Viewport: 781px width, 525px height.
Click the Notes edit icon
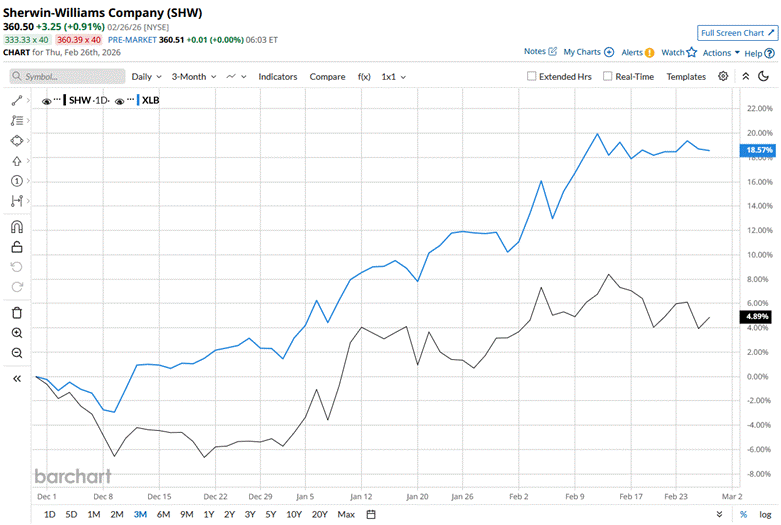(x=552, y=51)
